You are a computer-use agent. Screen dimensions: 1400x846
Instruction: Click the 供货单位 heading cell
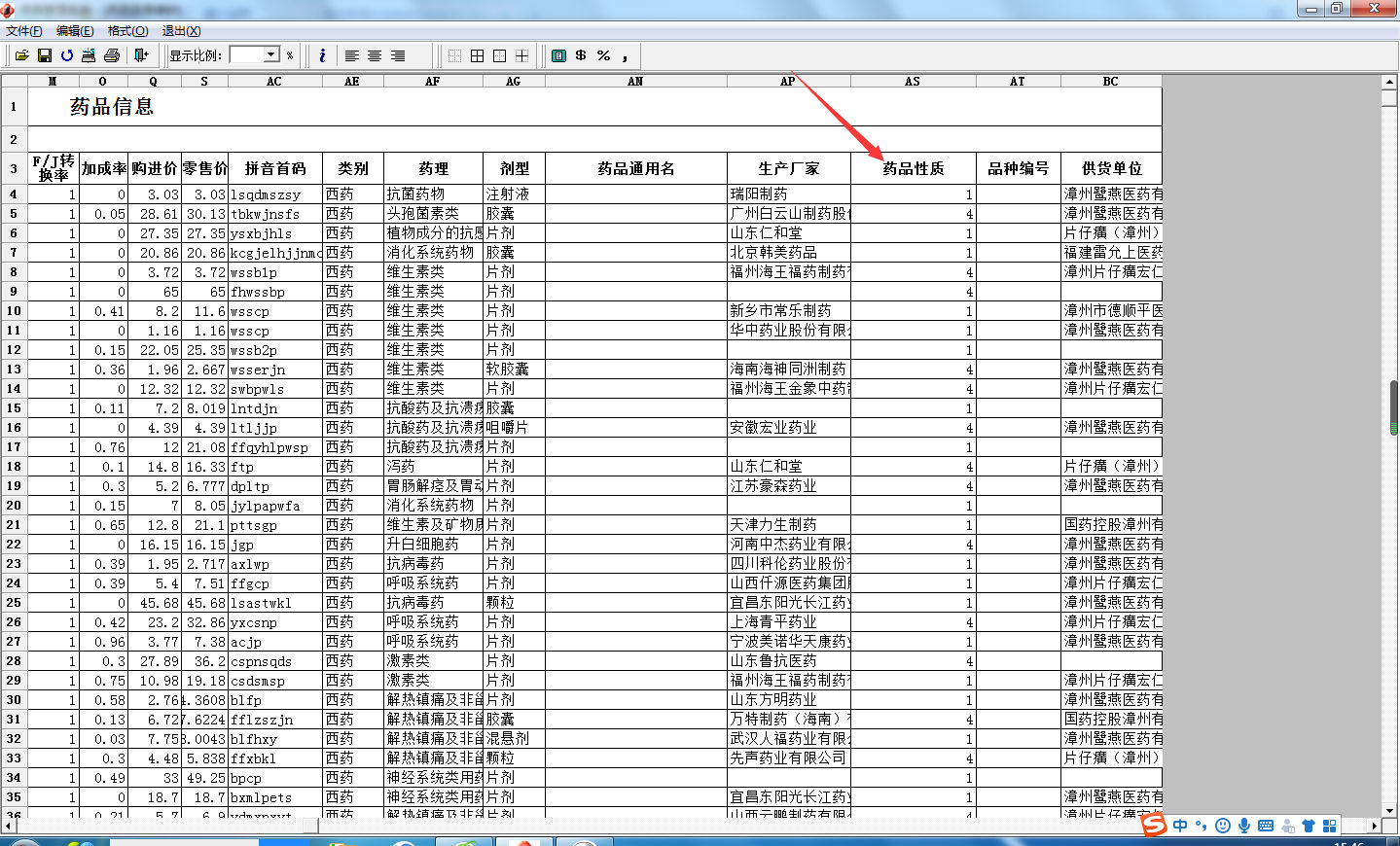(1112, 168)
